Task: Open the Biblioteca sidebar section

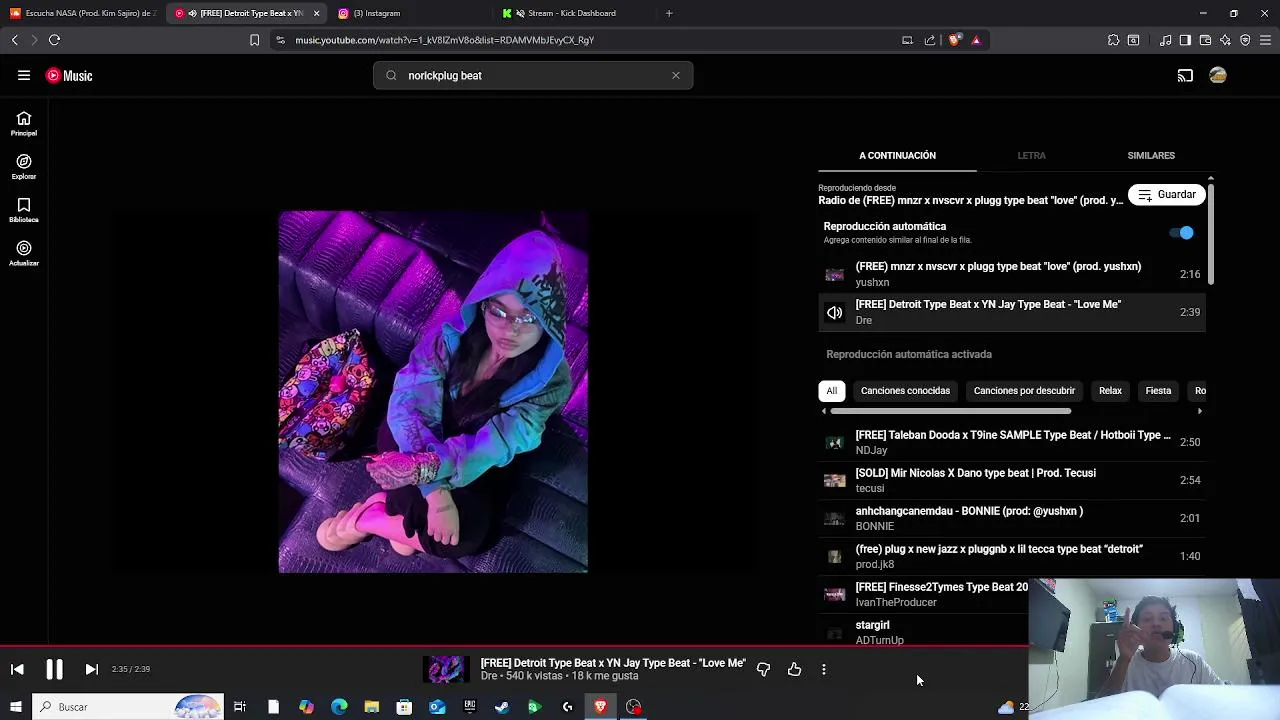Action: [x=24, y=210]
